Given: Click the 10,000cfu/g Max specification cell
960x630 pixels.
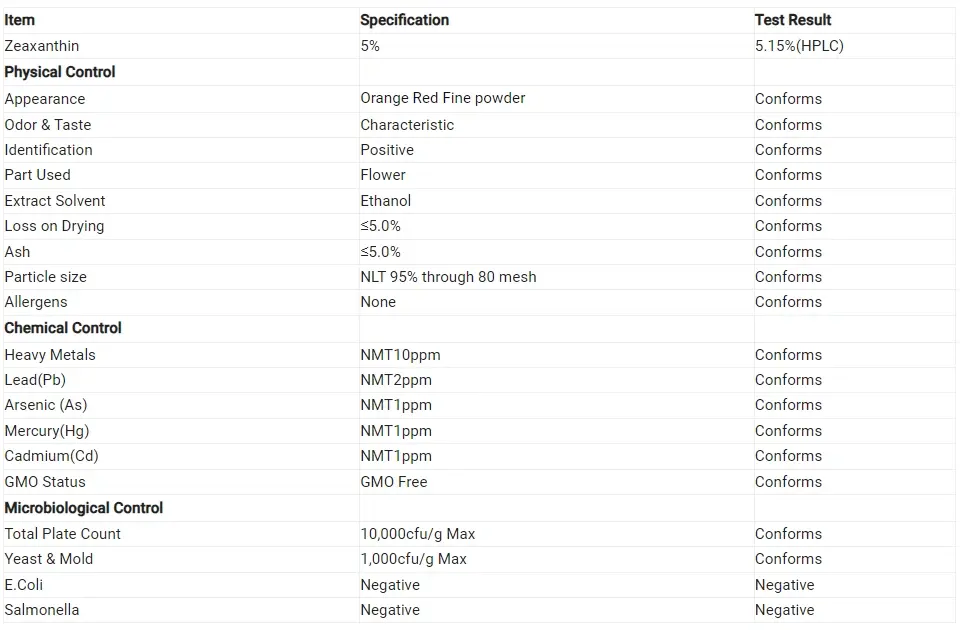Looking at the screenshot, I should (x=418, y=534).
